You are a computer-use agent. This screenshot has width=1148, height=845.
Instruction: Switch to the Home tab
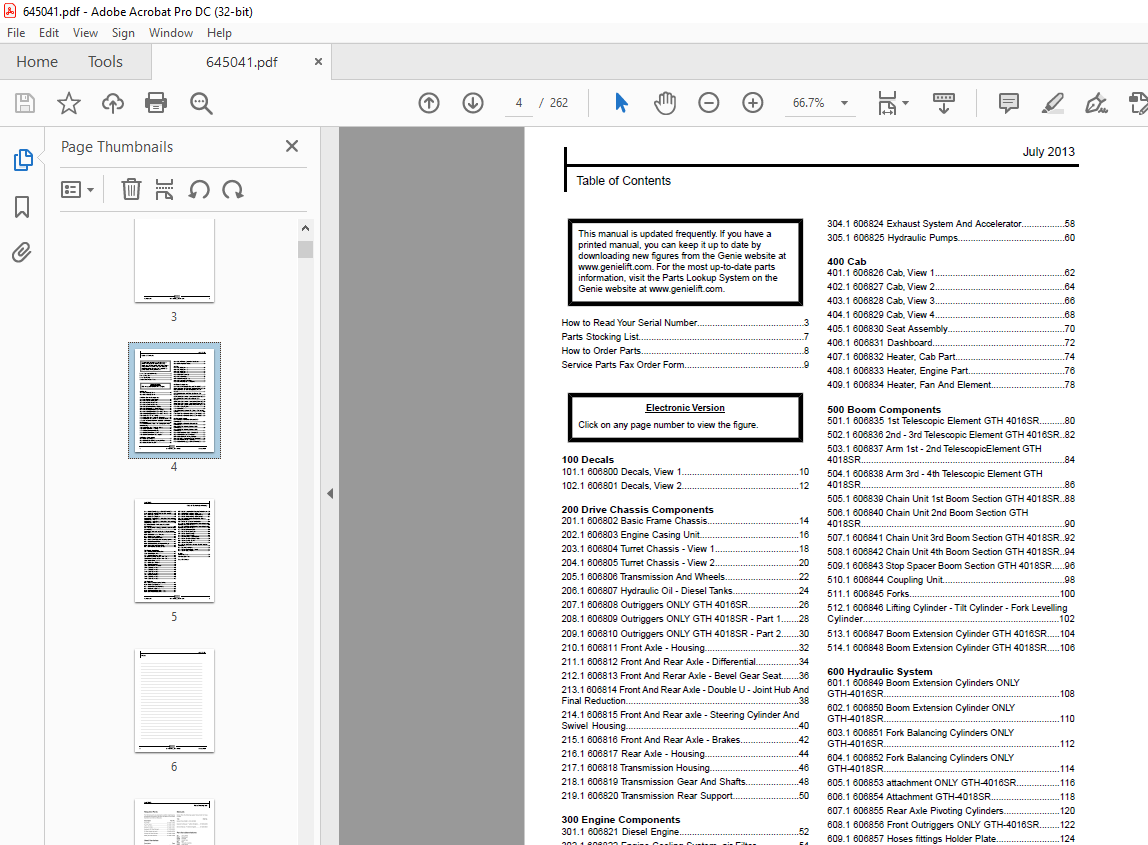[x=37, y=62]
